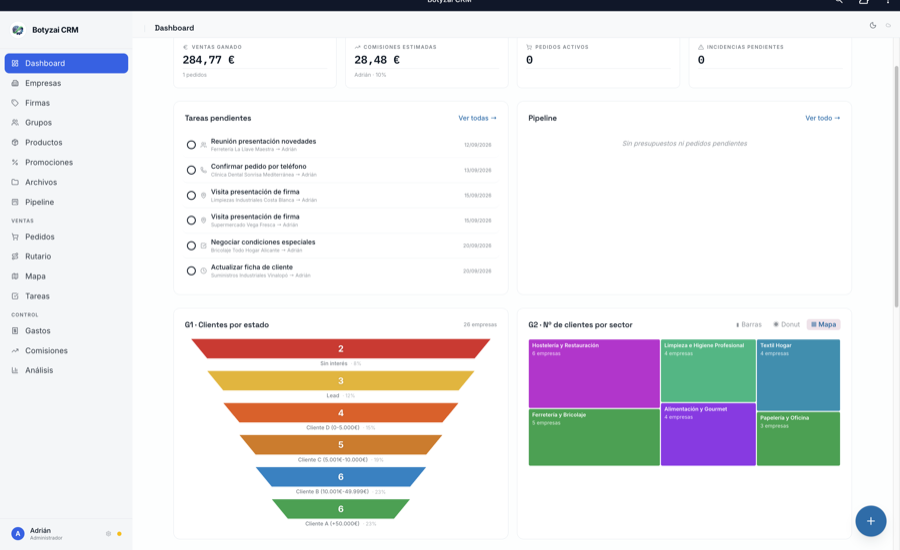This screenshot has height=550, width=900.
Task: Click the blue A user avatar
Action: [x=18, y=533]
